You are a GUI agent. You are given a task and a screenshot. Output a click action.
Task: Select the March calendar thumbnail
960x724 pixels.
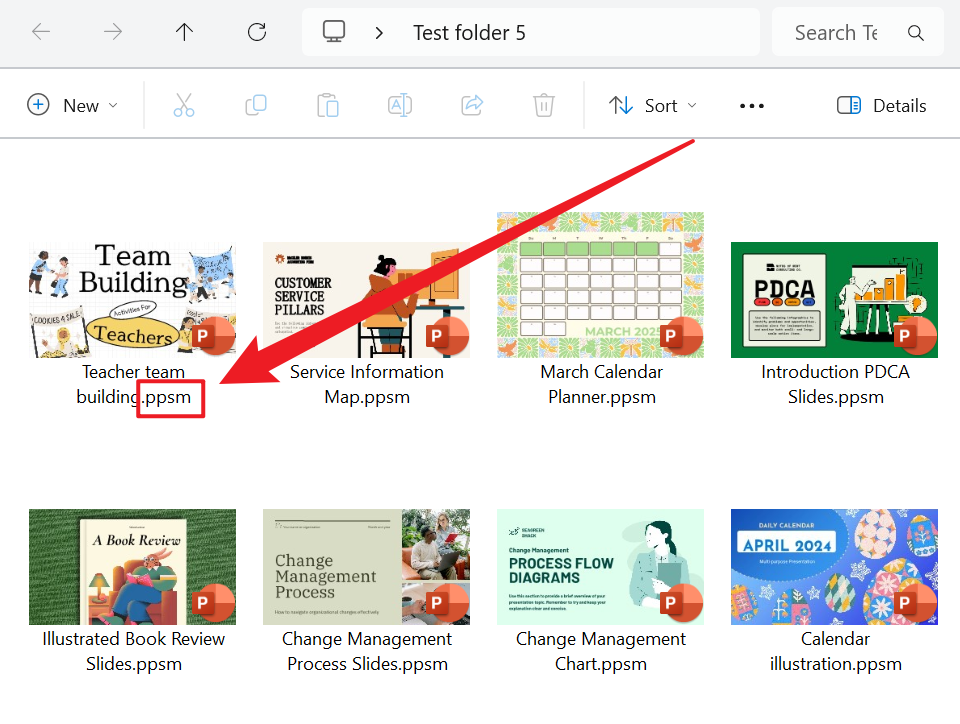(601, 285)
